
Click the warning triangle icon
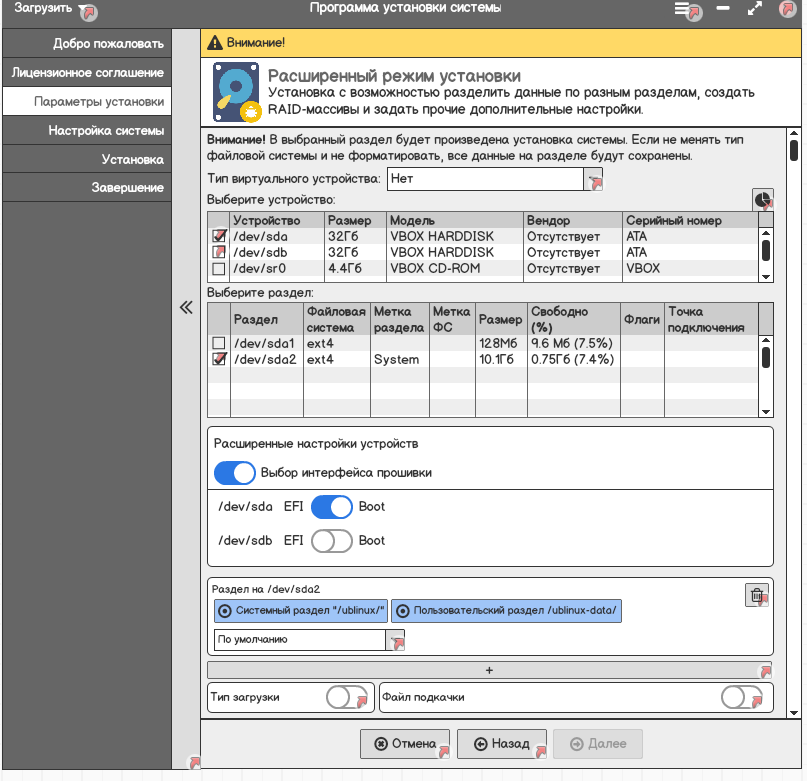215,43
